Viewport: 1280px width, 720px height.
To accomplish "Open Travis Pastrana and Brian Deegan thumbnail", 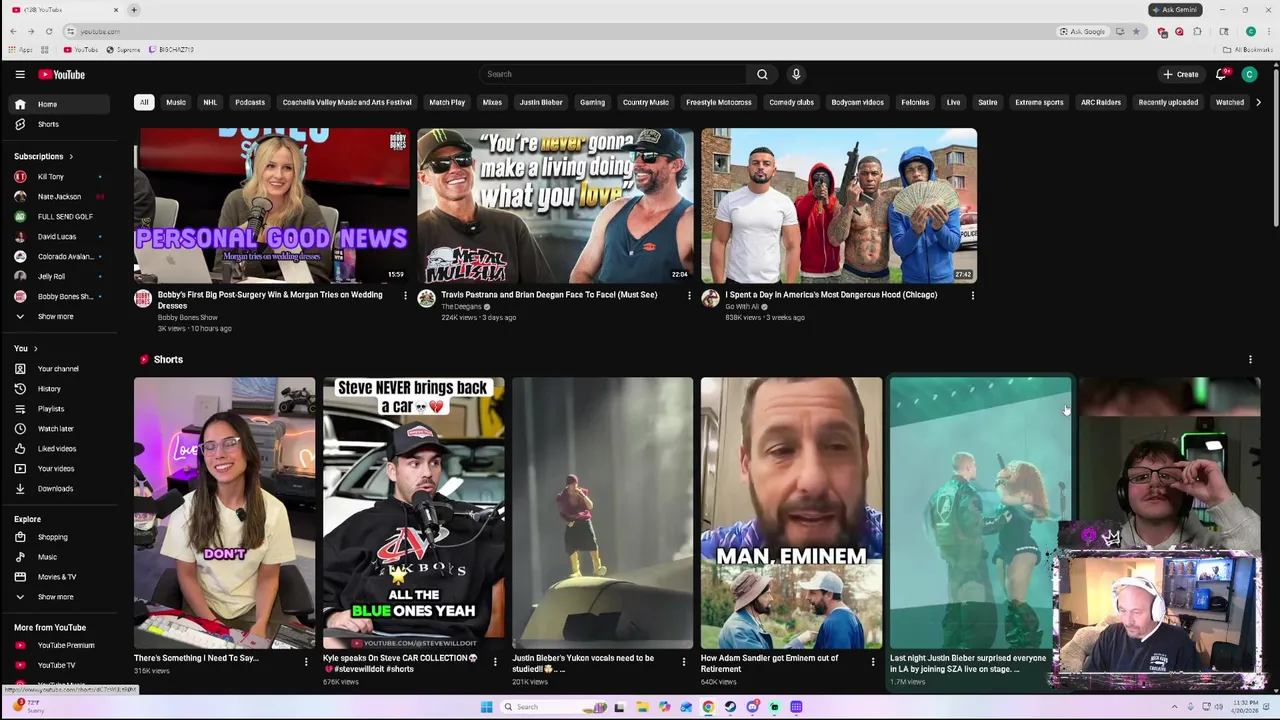I will 555,205.
